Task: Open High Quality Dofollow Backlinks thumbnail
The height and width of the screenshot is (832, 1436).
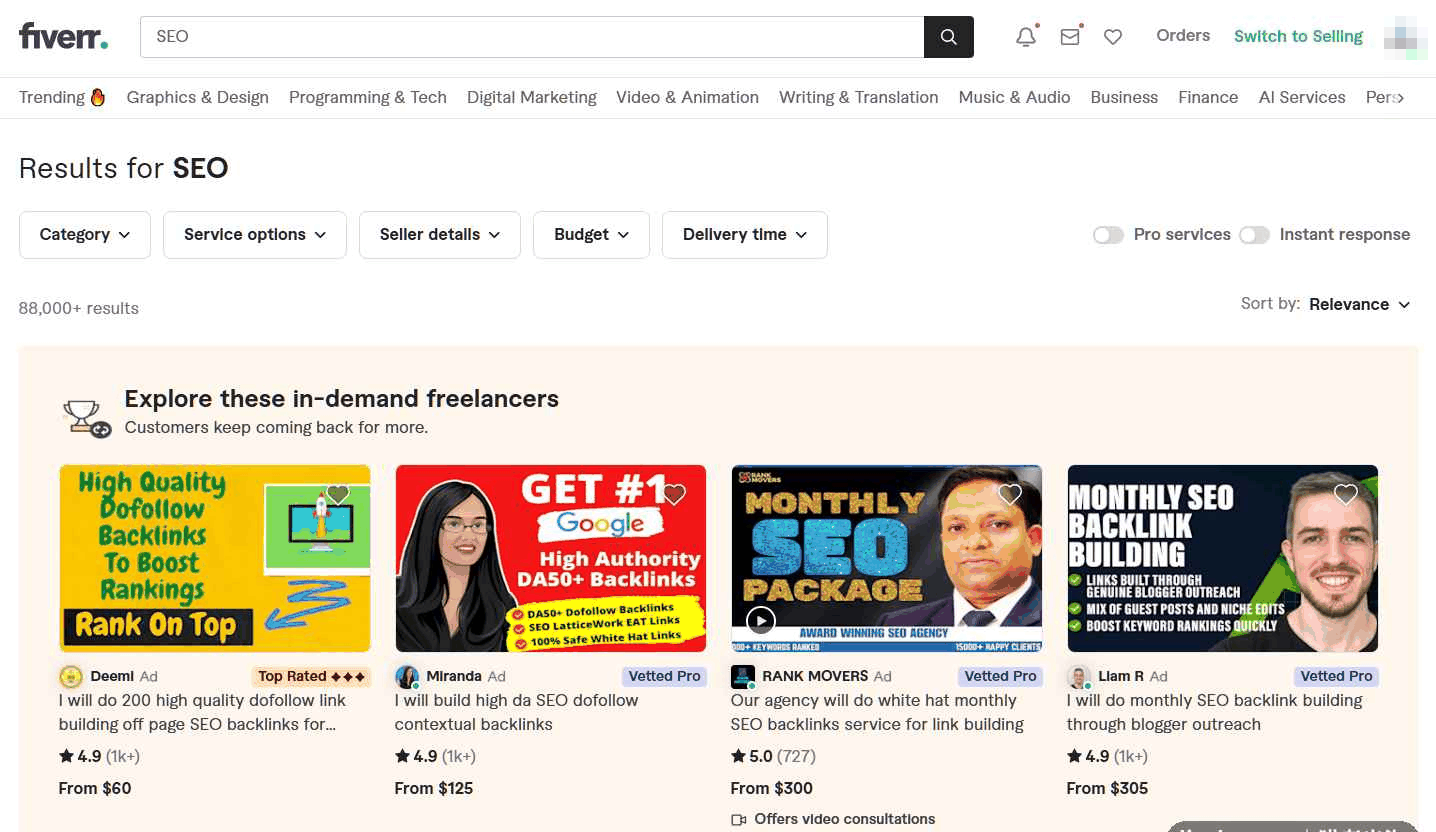Action: [x=215, y=558]
